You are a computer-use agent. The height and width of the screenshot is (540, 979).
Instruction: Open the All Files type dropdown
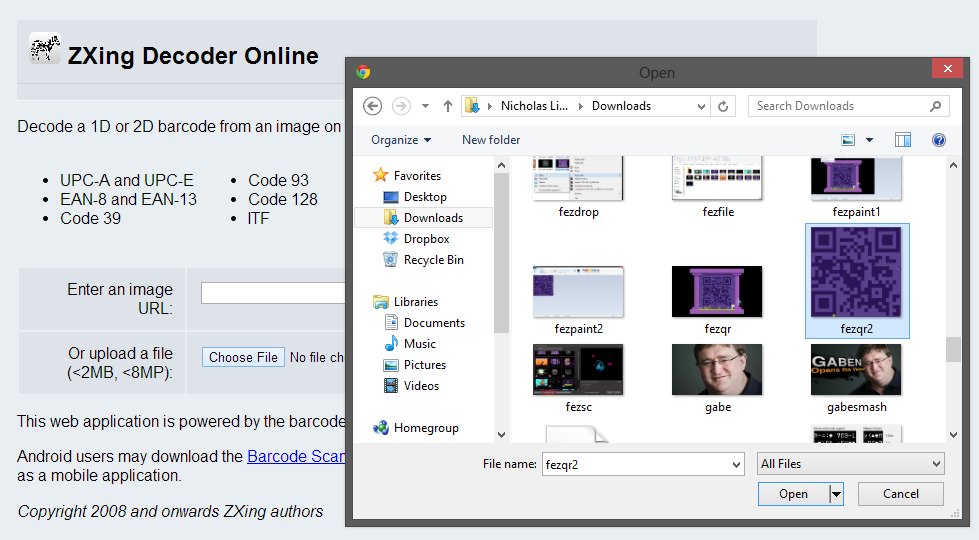tap(850, 464)
